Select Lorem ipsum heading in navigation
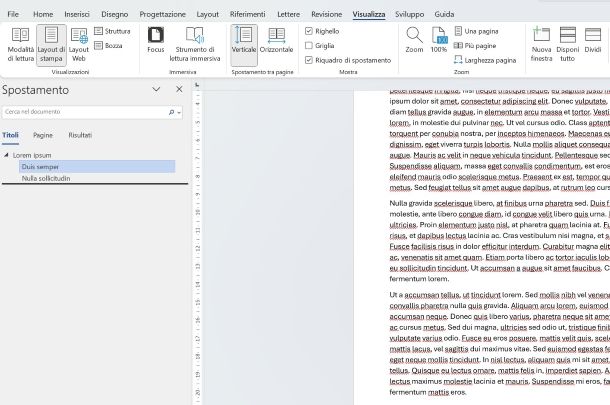Viewport: 610px width, 405px height. click(x=32, y=155)
